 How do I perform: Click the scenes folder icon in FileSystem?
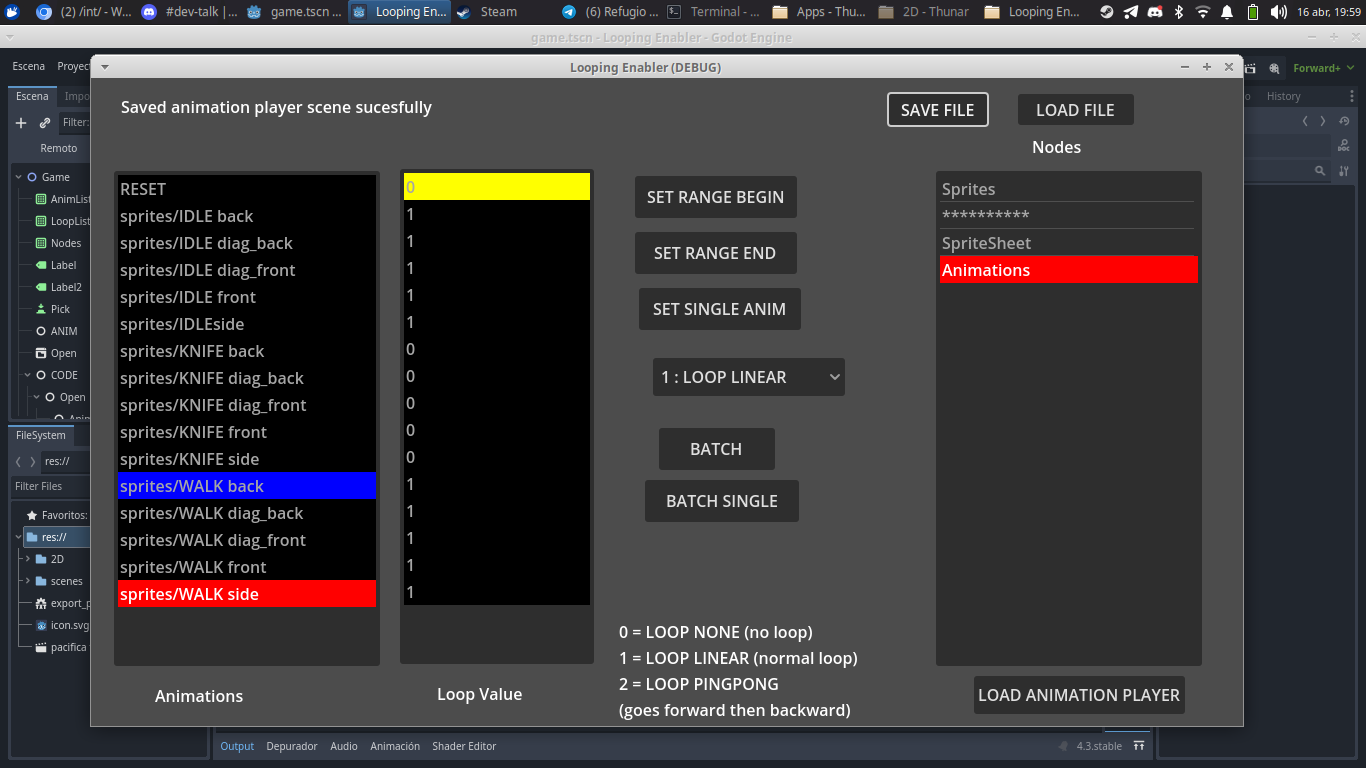pos(41,581)
